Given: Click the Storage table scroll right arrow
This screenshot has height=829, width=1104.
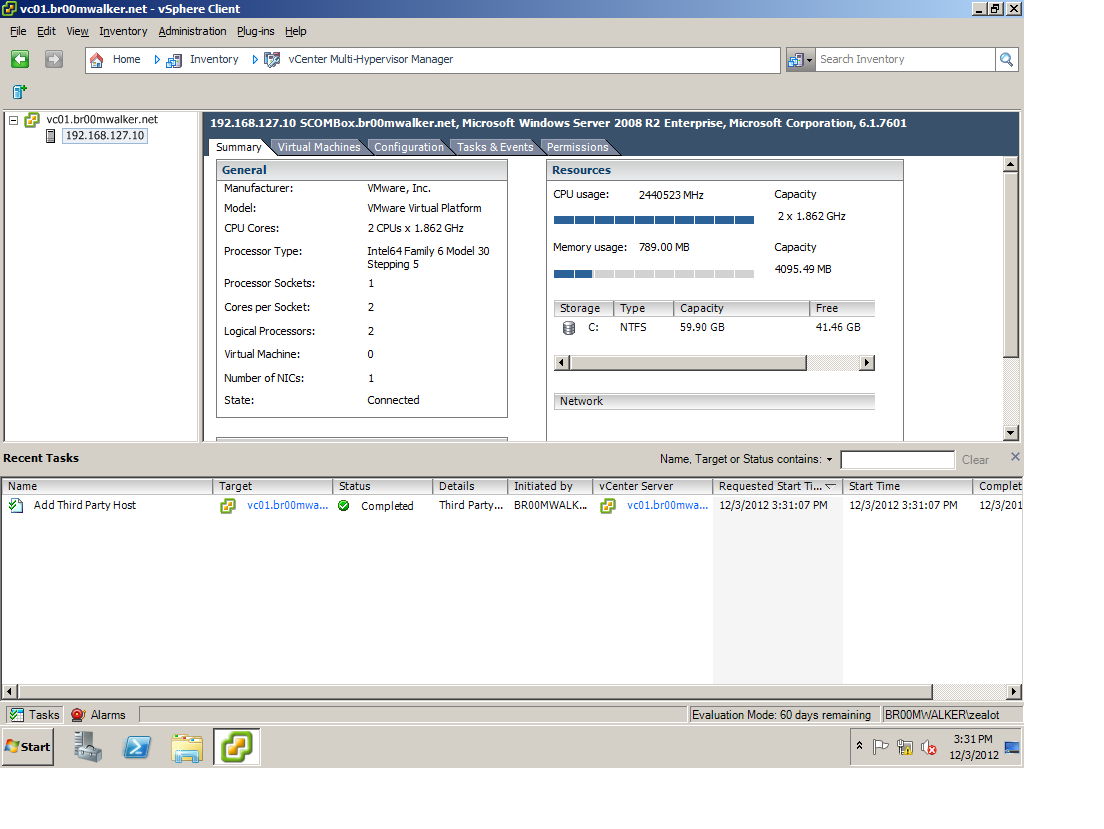Looking at the screenshot, I should pyautogui.click(x=867, y=363).
